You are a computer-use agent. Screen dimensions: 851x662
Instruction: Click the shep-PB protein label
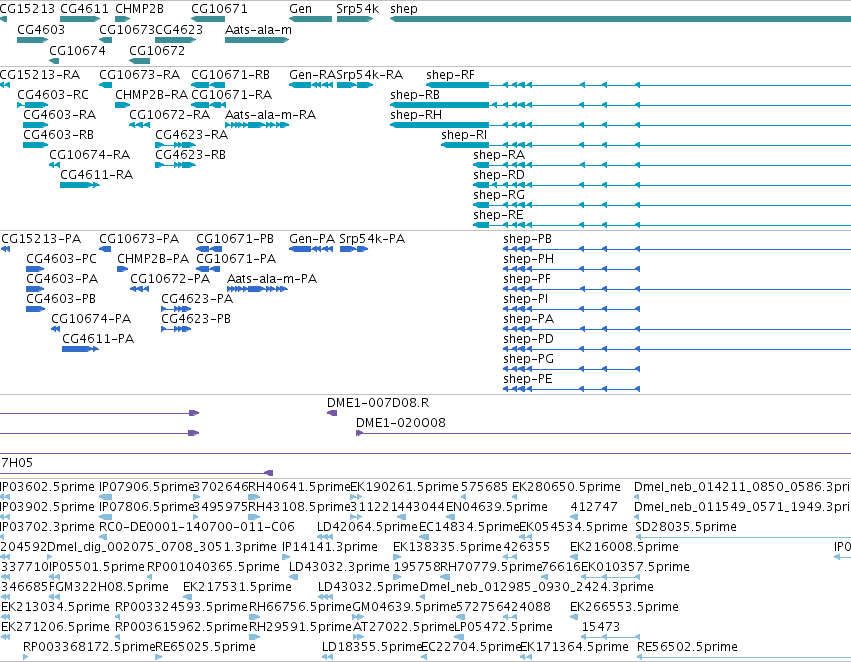click(x=528, y=239)
